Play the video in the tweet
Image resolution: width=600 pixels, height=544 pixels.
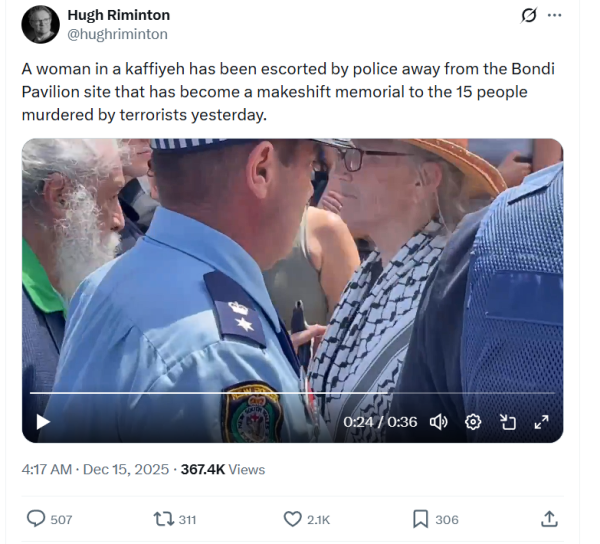point(43,422)
